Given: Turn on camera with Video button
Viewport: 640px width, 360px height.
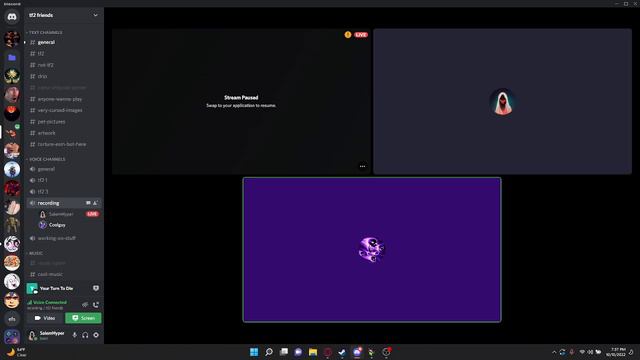Looking at the screenshot, I should (x=45, y=318).
